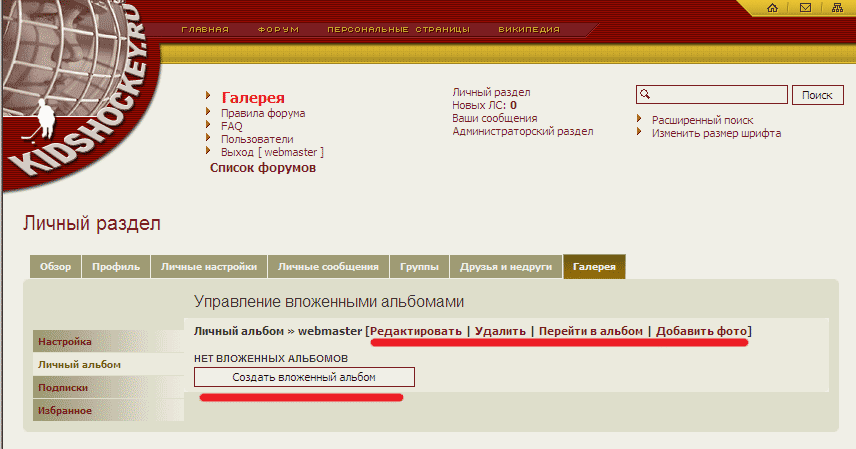Go to Список форумов
Image resolution: width=856 pixels, height=449 pixels.
(263, 168)
